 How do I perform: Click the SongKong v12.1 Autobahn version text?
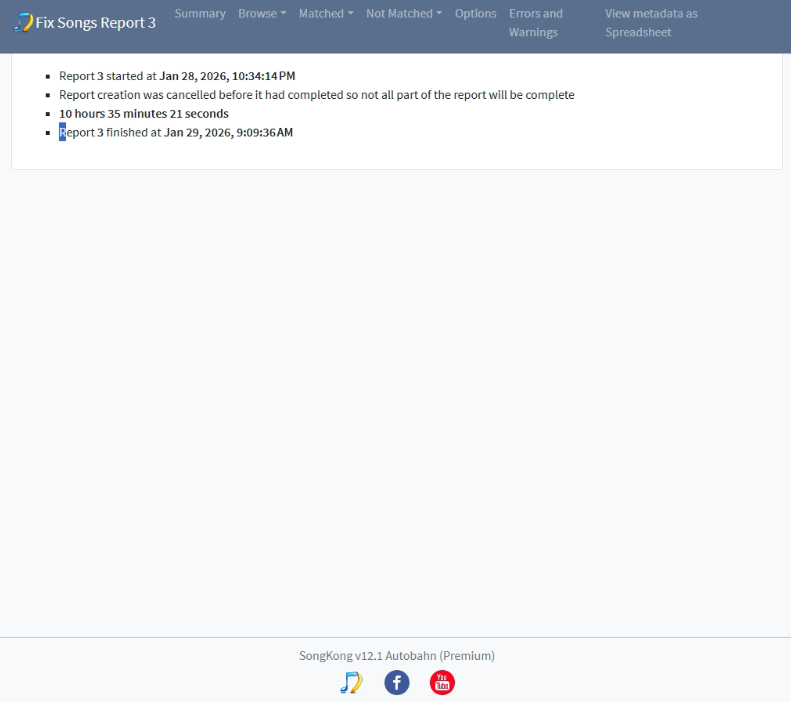point(396,656)
